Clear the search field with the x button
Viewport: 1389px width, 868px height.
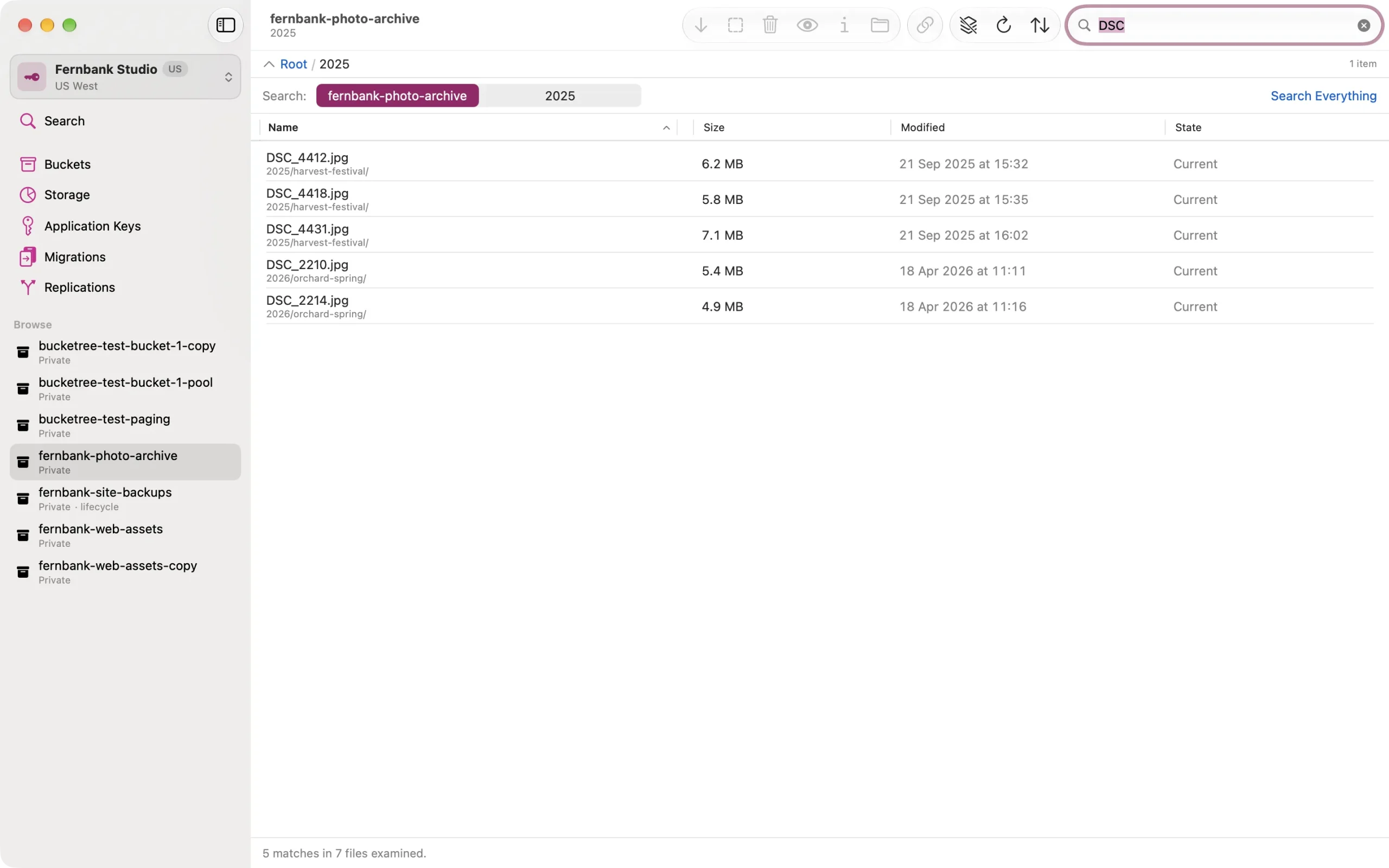pos(1363,25)
